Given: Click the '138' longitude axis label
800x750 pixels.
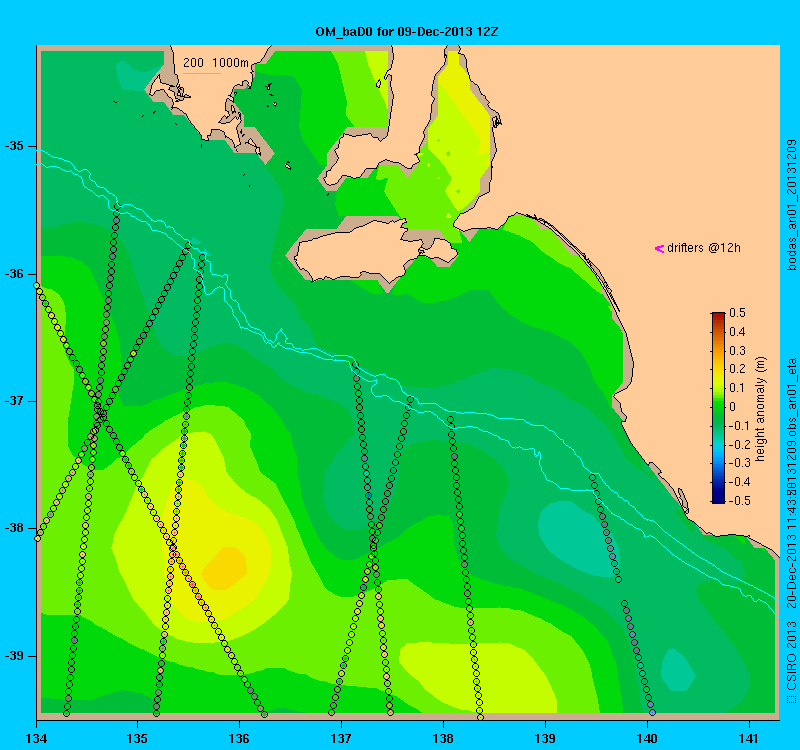Looking at the screenshot, I should [x=443, y=738].
